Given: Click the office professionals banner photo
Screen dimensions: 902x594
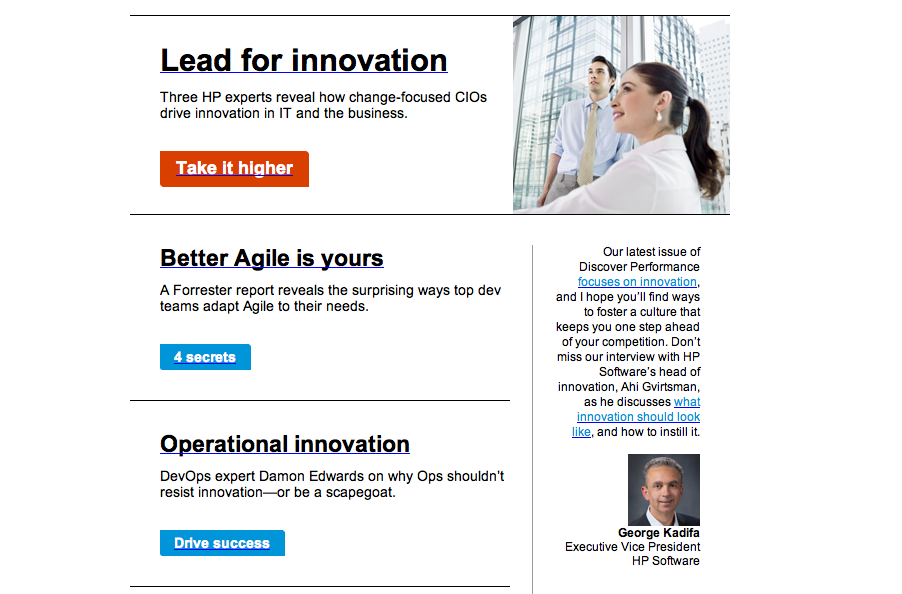Looking at the screenshot, I should pos(621,114).
